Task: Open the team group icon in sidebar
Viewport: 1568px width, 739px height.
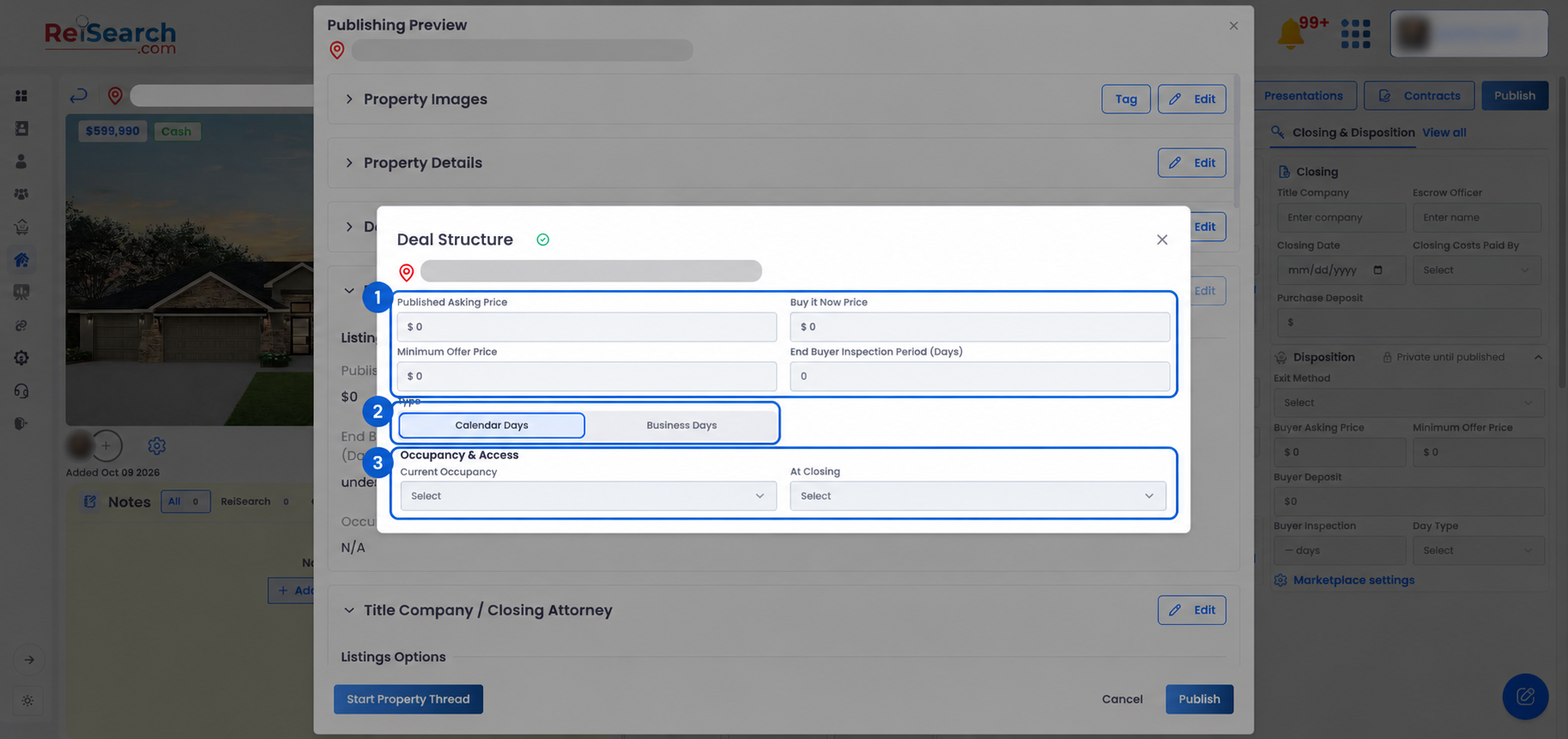Action: [21, 194]
